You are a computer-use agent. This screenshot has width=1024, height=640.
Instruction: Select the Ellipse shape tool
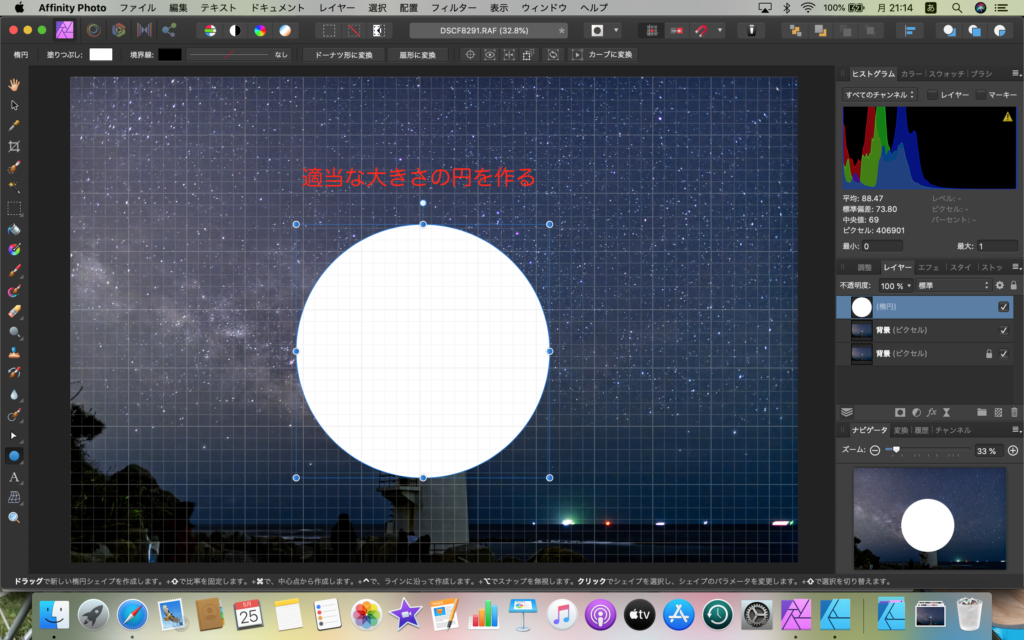point(14,456)
